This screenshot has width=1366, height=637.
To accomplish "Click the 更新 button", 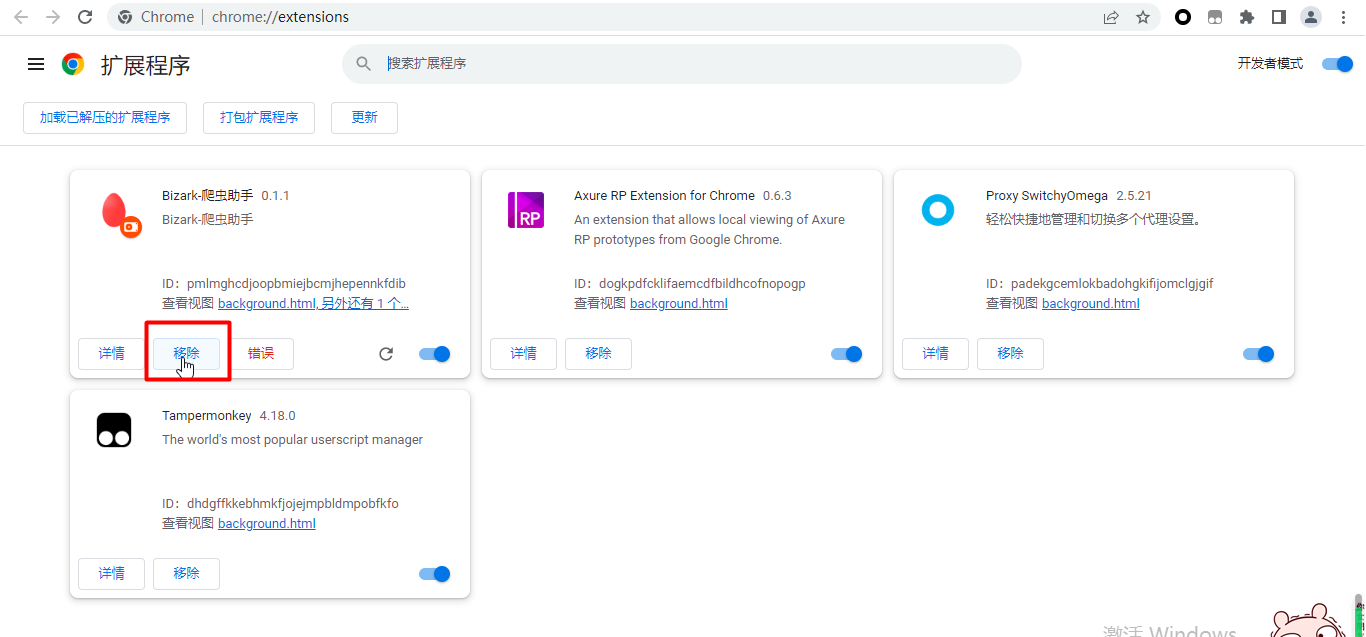I will [x=364, y=117].
